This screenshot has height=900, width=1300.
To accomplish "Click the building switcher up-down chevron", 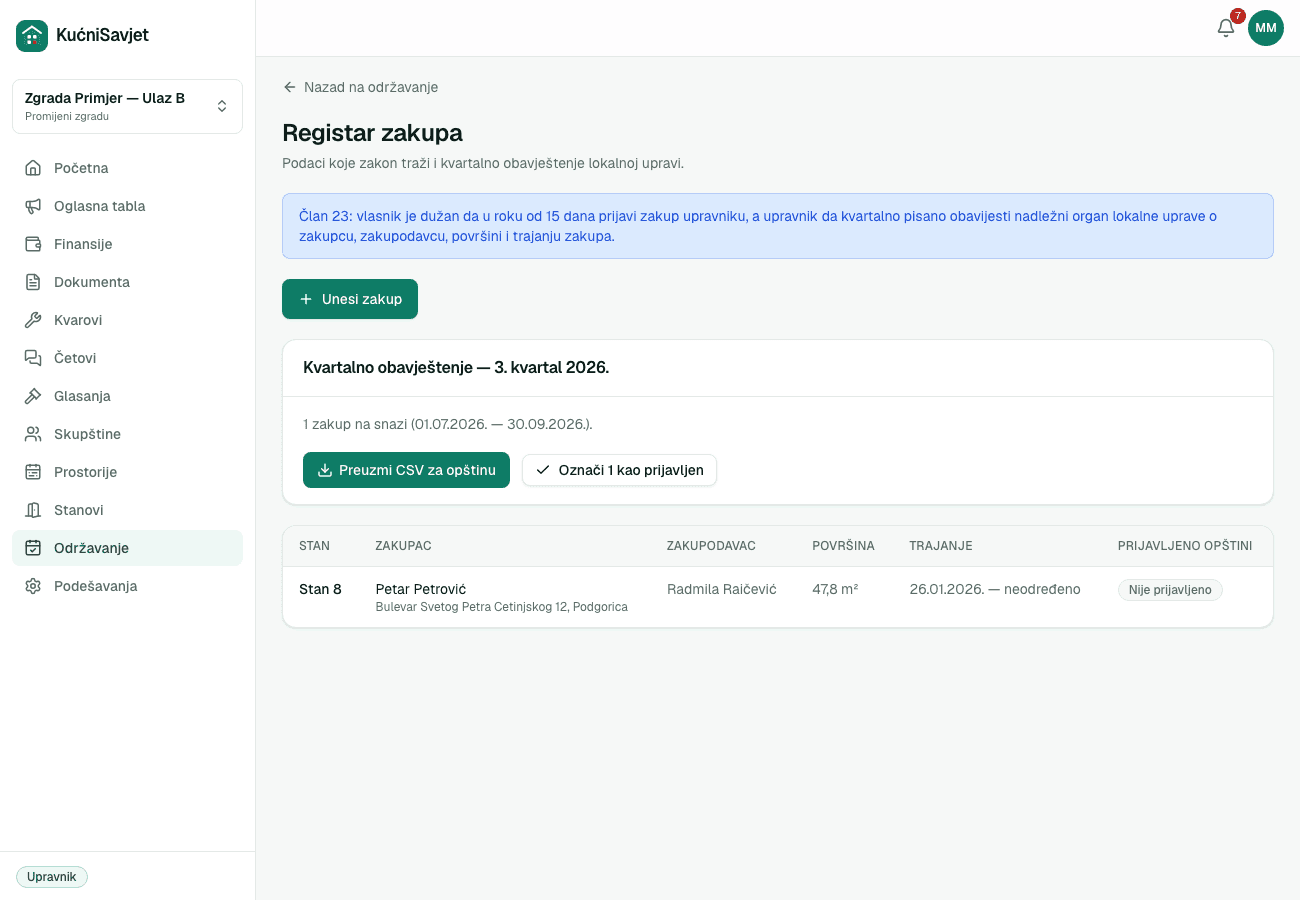I will pos(222,106).
